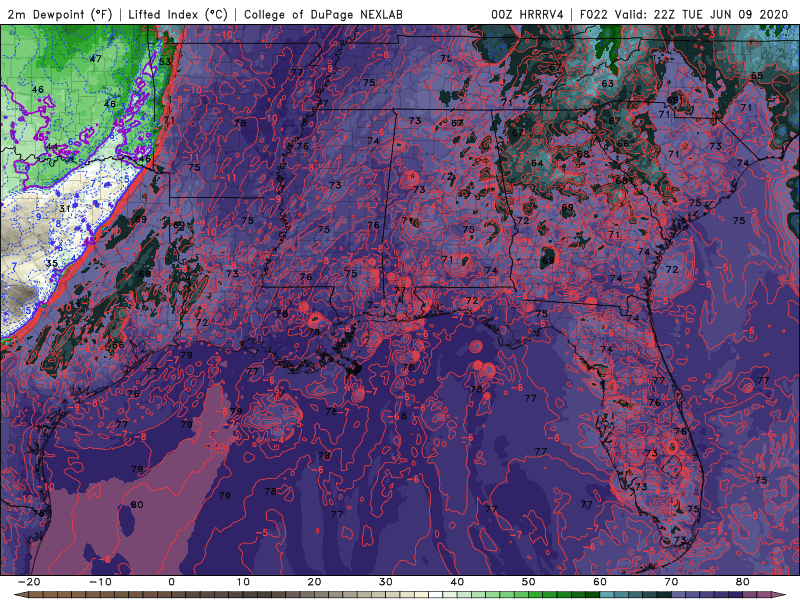Click the "2m Dewpoint (°F)" title text
The height and width of the screenshot is (600, 800).
tap(60, 14)
